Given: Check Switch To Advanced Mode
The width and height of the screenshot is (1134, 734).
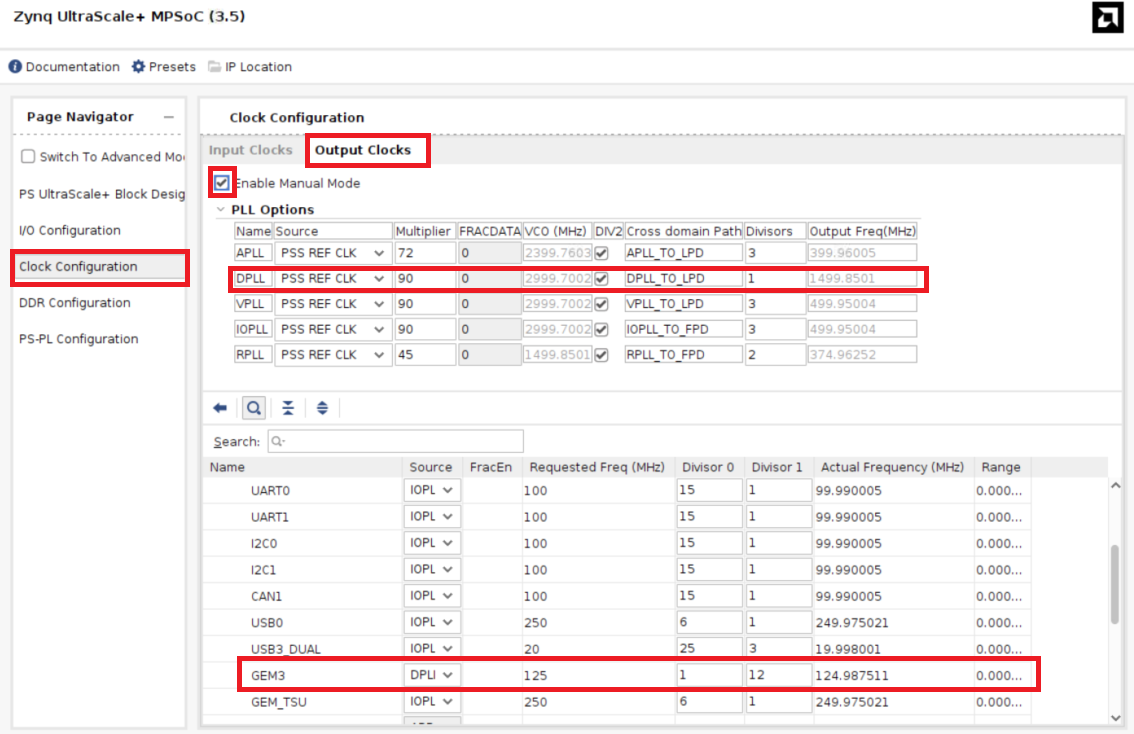Looking at the screenshot, I should point(27,156).
